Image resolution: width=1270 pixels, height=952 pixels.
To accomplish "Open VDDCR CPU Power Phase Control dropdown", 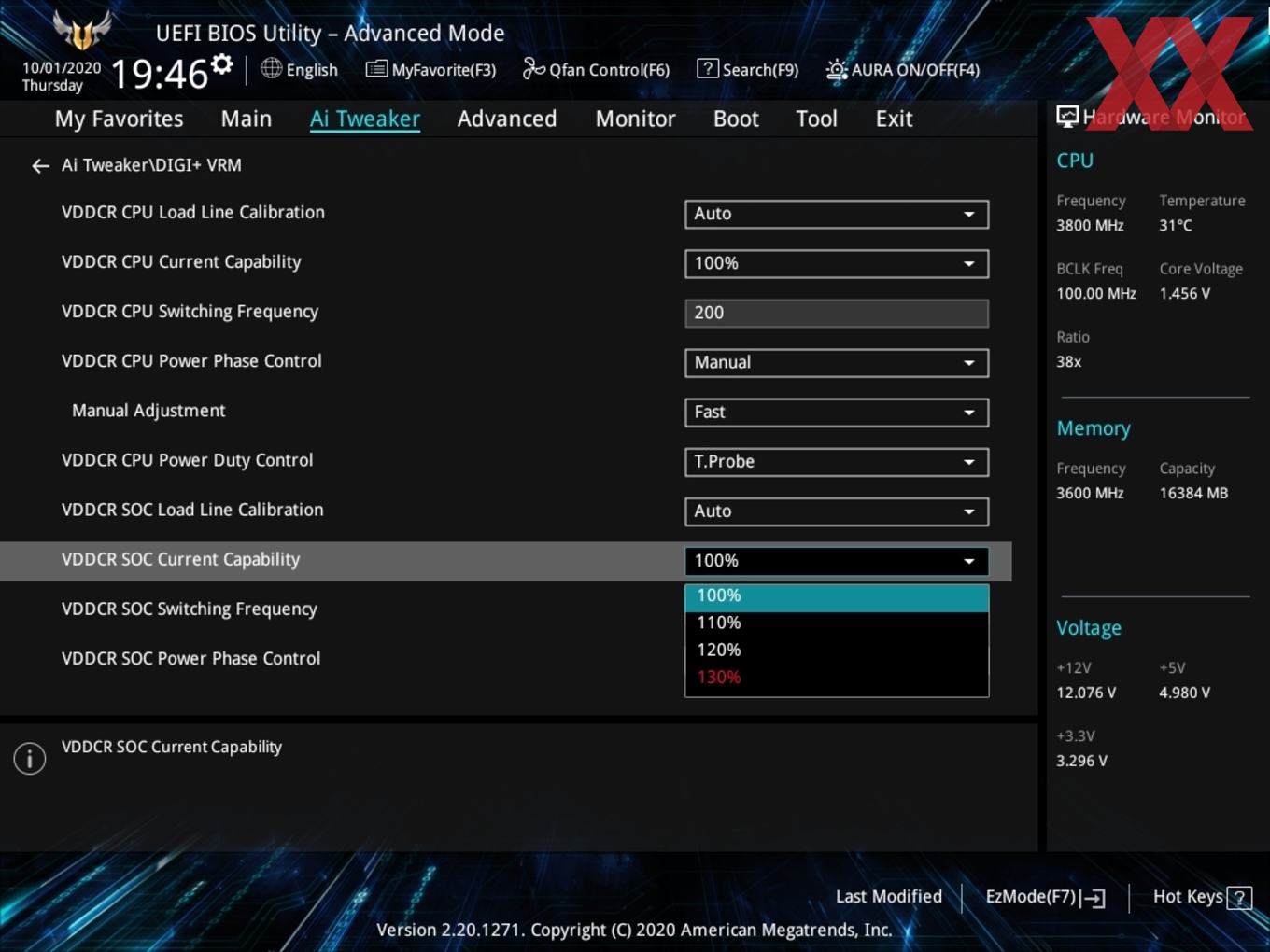I will click(837, 362).
